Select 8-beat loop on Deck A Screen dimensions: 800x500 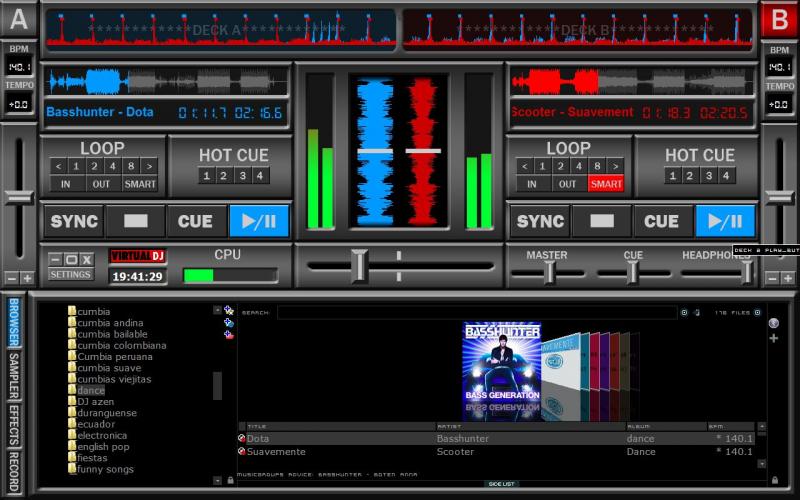tap(131, 166)
